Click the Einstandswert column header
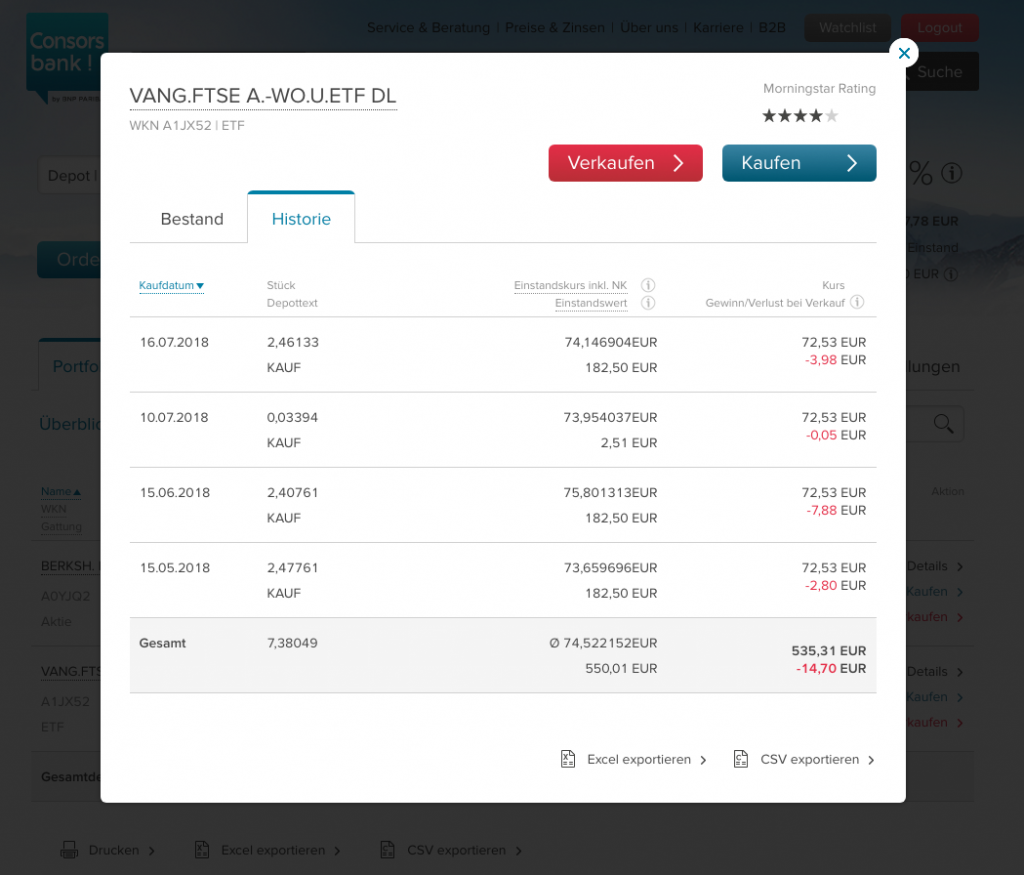Image resolution: width=1024 pixels, height=875 pixels. pos(591,303)
